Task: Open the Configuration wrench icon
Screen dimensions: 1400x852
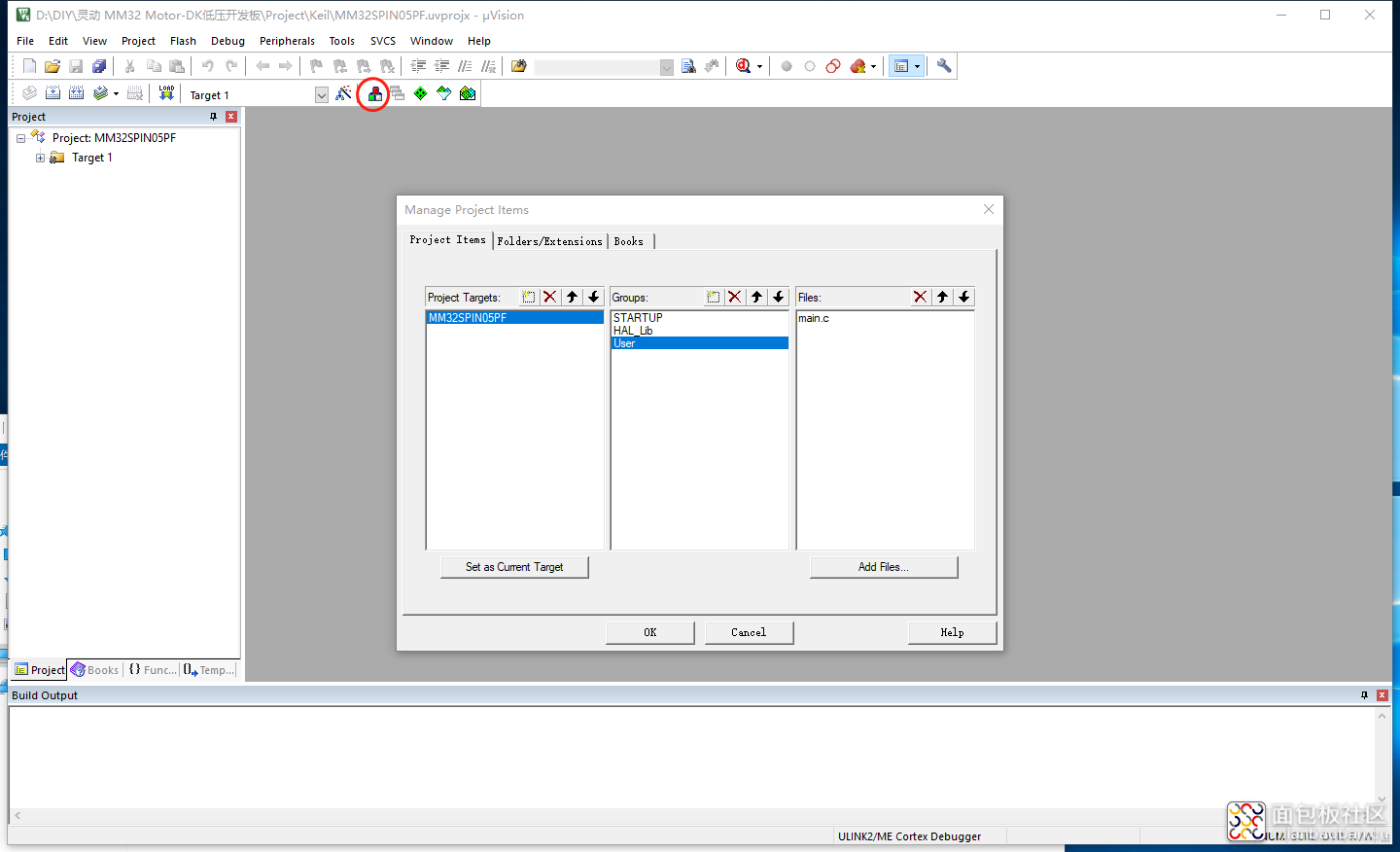Action: click(x=944, y=66)
